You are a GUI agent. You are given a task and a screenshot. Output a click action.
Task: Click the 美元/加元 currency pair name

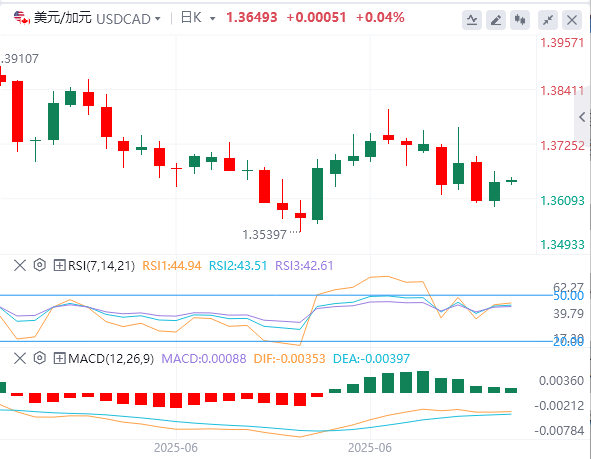tap(63, 18)
